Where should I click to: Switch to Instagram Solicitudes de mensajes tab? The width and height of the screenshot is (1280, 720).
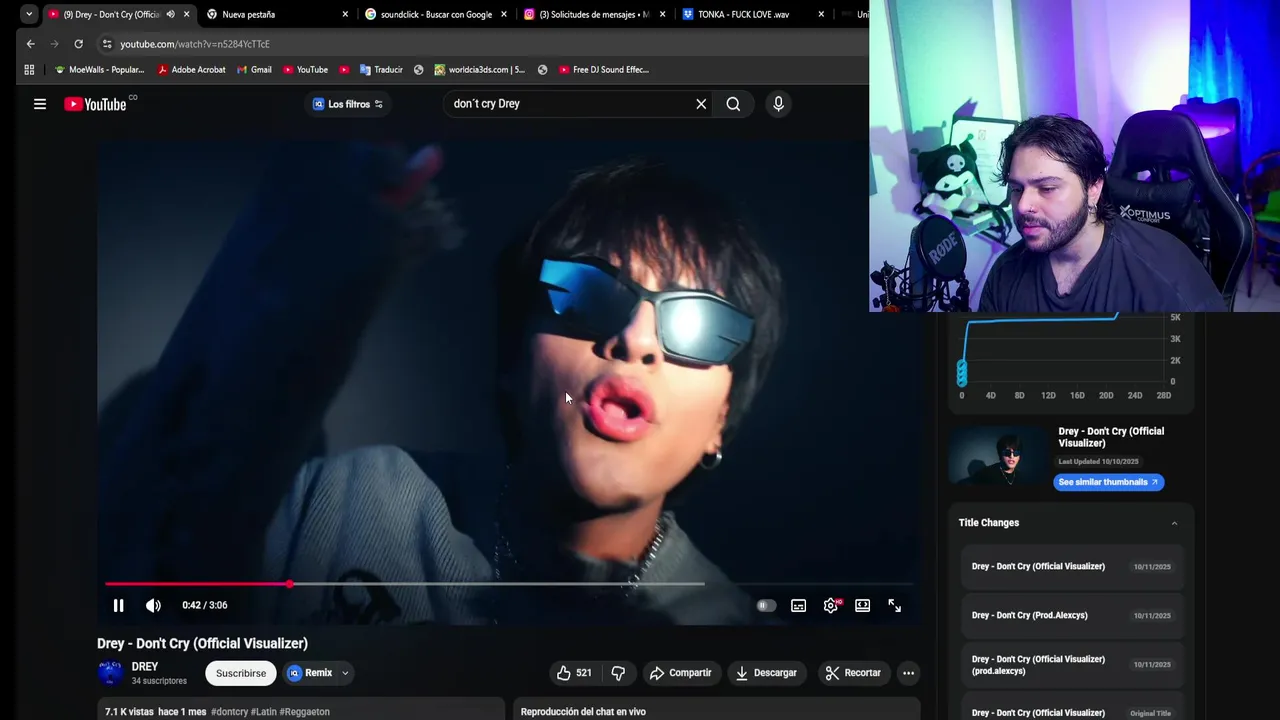[x=594, y=14]
